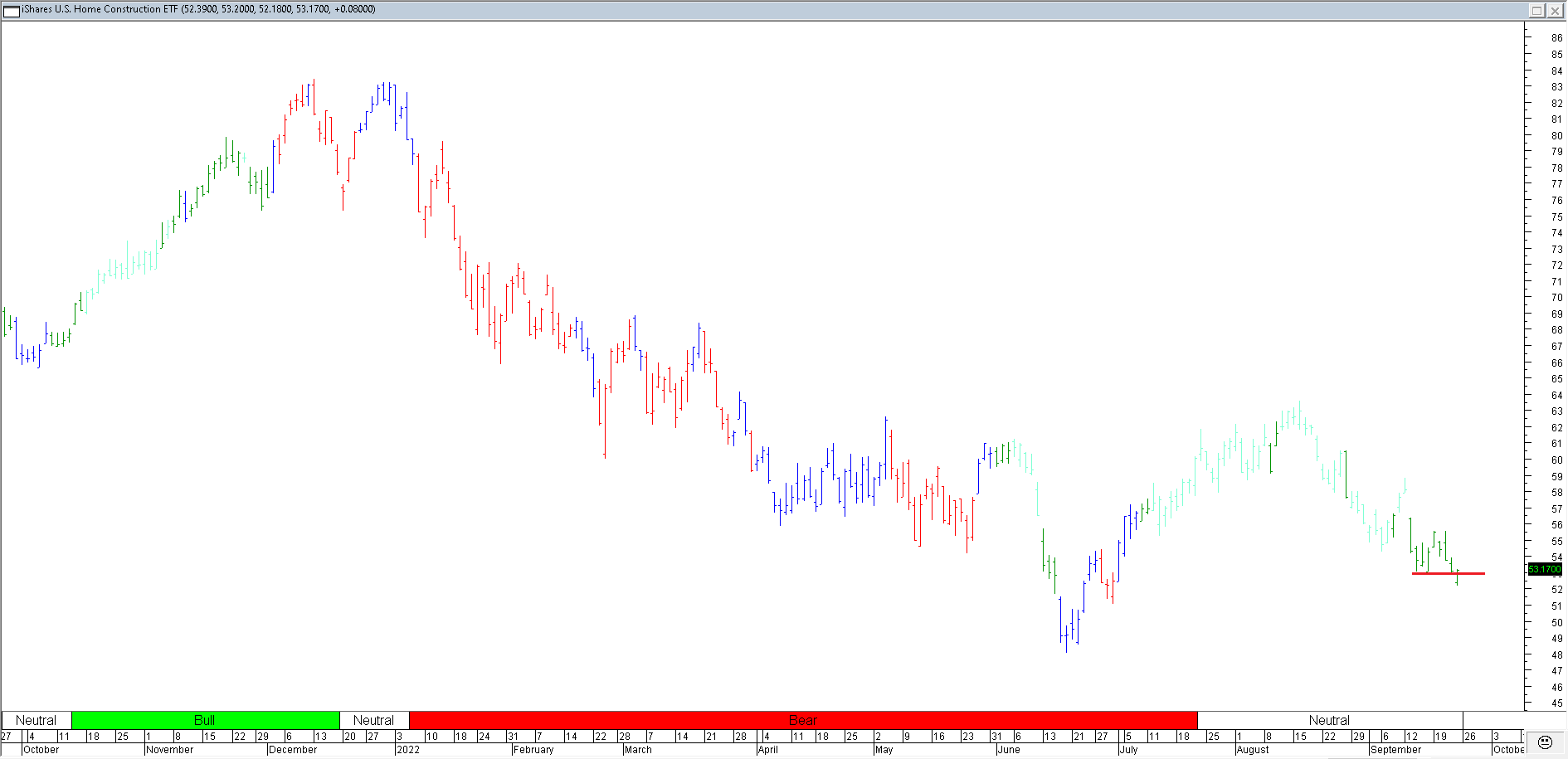Viewport: 1568px width, 759px height.
Task: Click the 'December' month label
Action: click(293, 750)
